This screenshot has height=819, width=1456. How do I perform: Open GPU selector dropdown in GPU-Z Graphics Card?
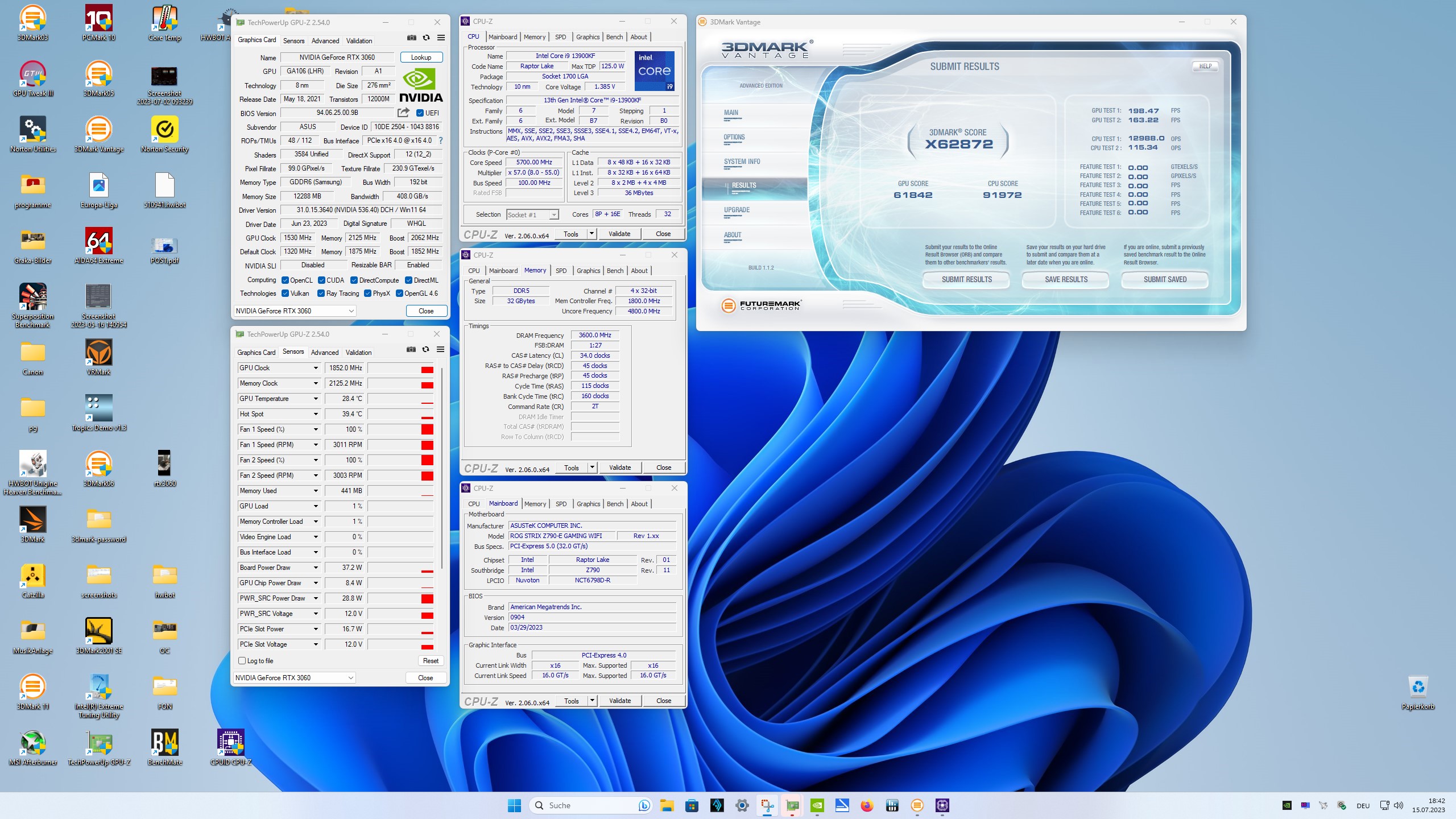pos(295,311)
